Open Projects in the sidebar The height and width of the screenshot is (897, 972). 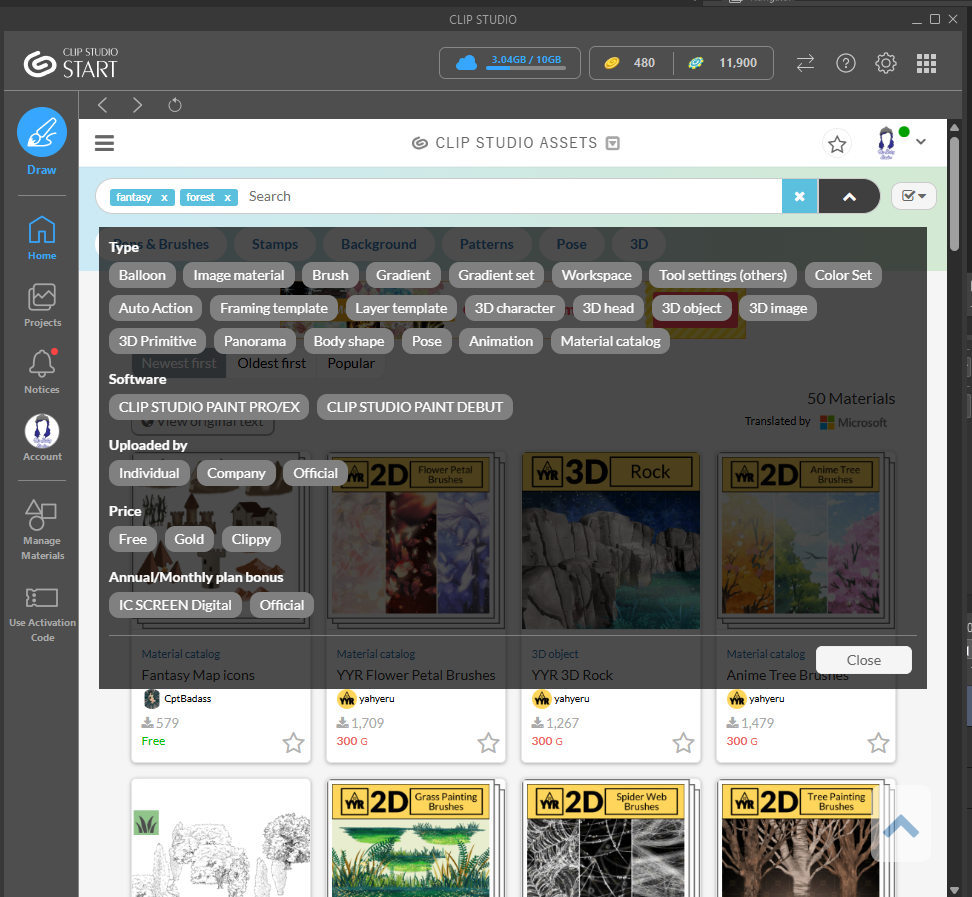tap(42, 305)
